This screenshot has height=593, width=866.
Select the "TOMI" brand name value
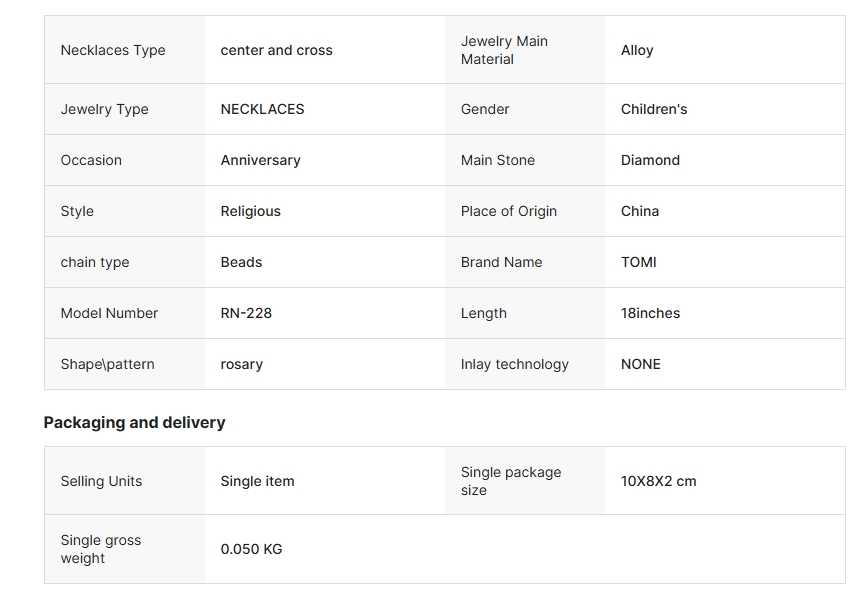[639, 262]
